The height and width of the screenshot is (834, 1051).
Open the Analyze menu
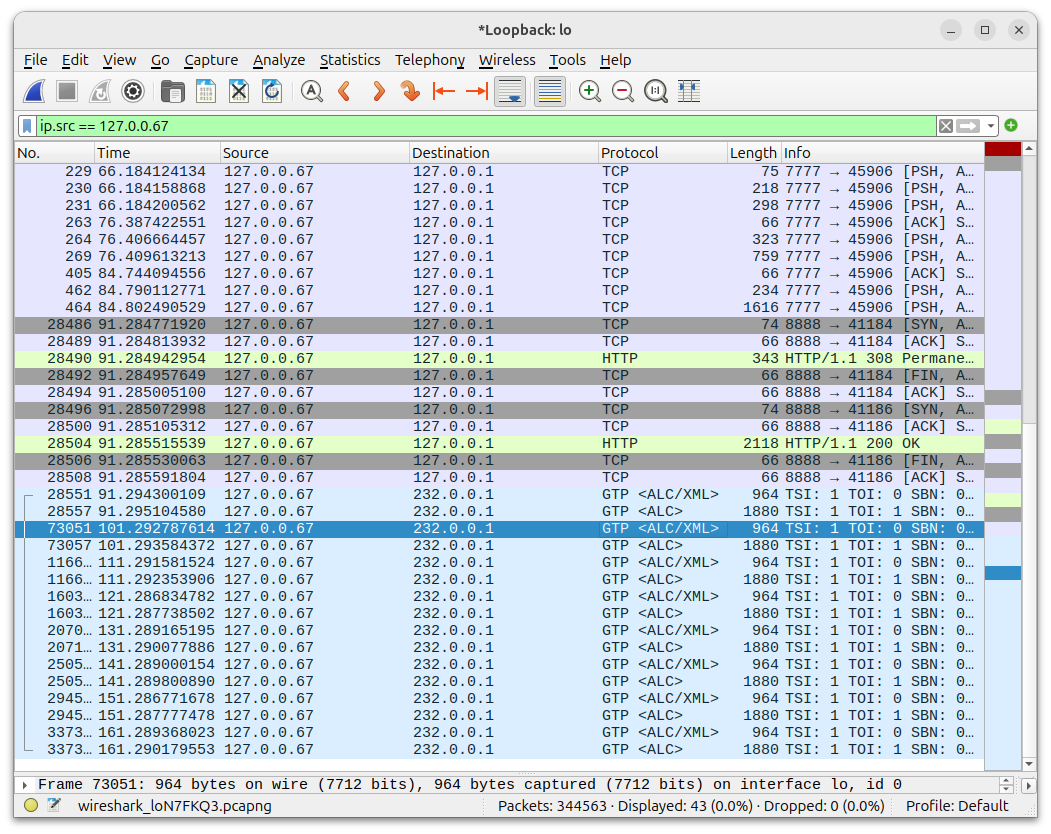[279, 60]
